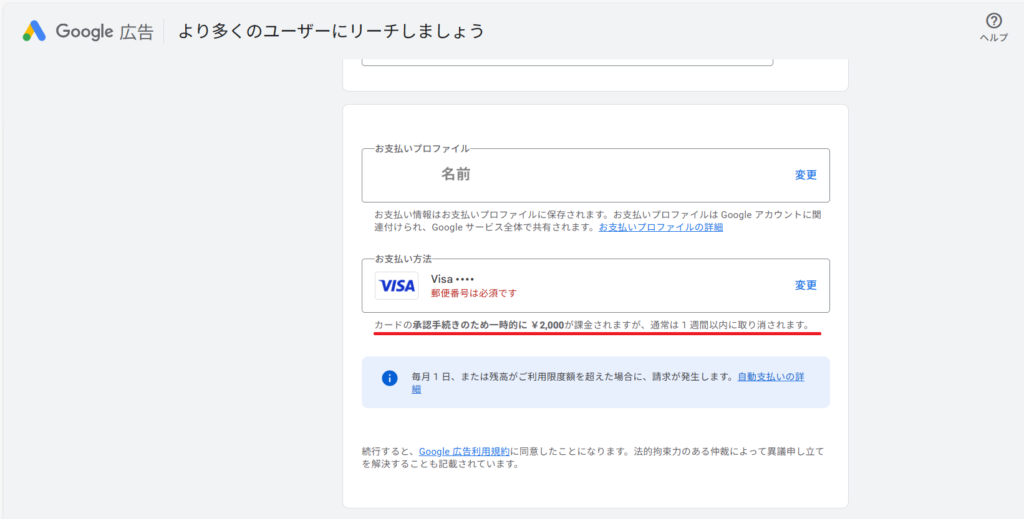Image resolution: width=1024 pixels, height=519 pixels.
Task: Click the blue info circle icon
Action: point(390,378)
